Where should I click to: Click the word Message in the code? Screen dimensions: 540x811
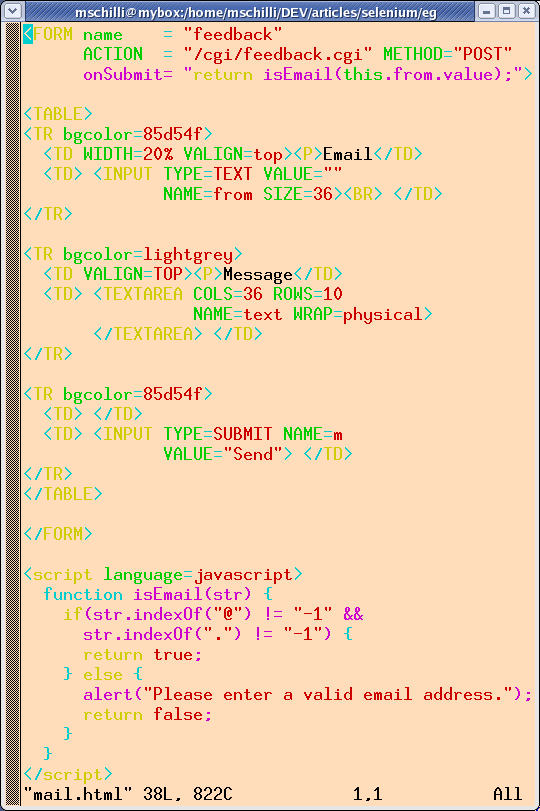point(258,274)
